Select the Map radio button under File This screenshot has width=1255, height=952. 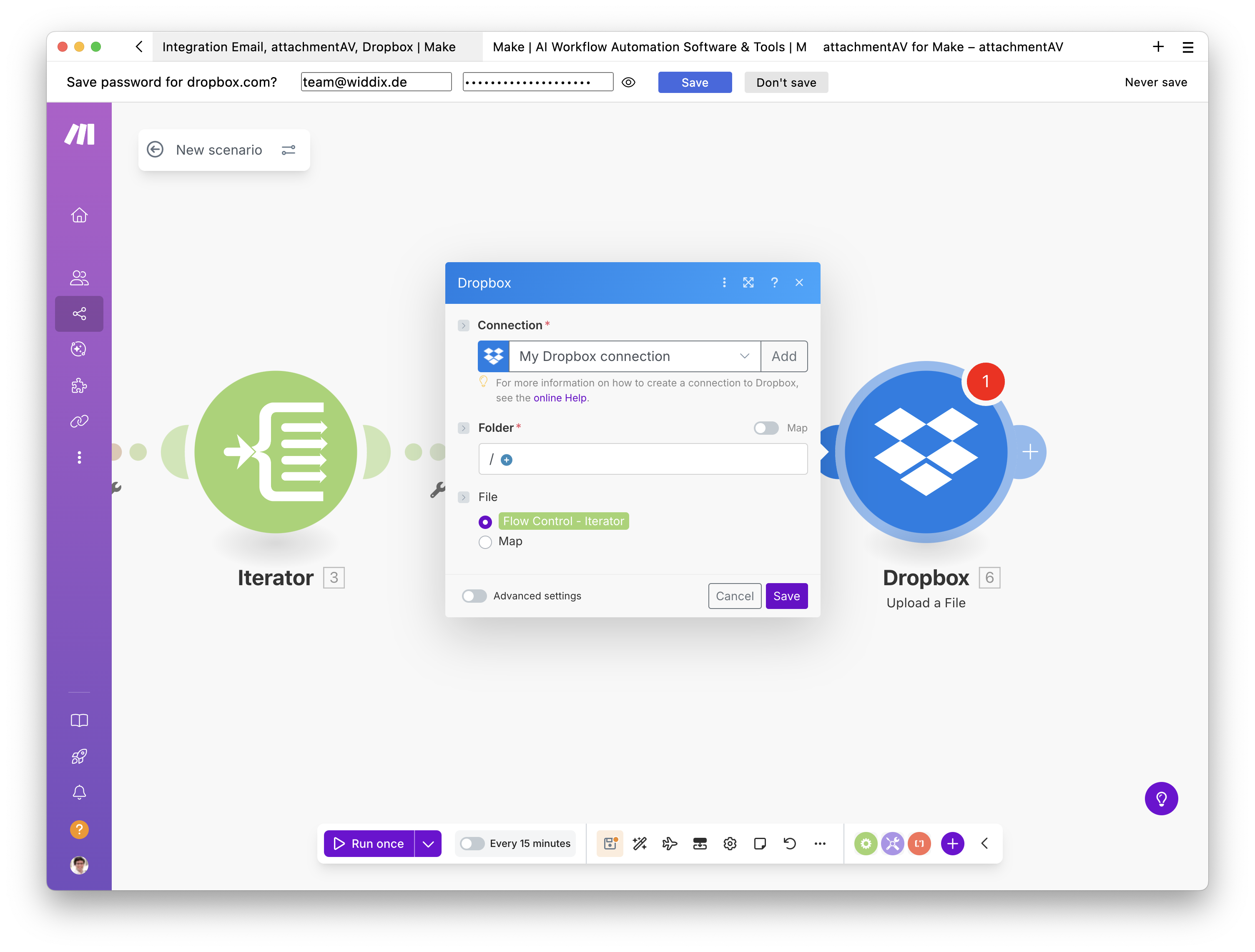tap(485, 542)
